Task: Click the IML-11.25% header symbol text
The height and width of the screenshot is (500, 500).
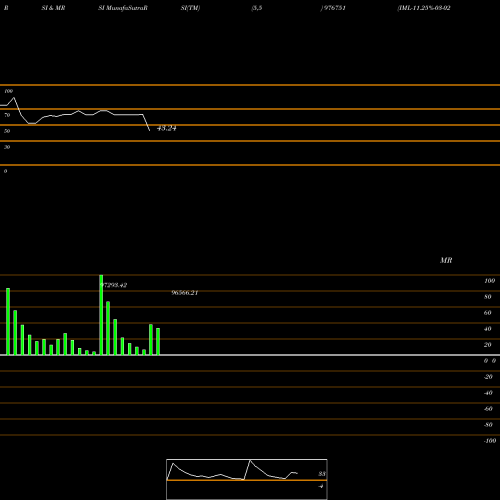Action: (424, 8)
